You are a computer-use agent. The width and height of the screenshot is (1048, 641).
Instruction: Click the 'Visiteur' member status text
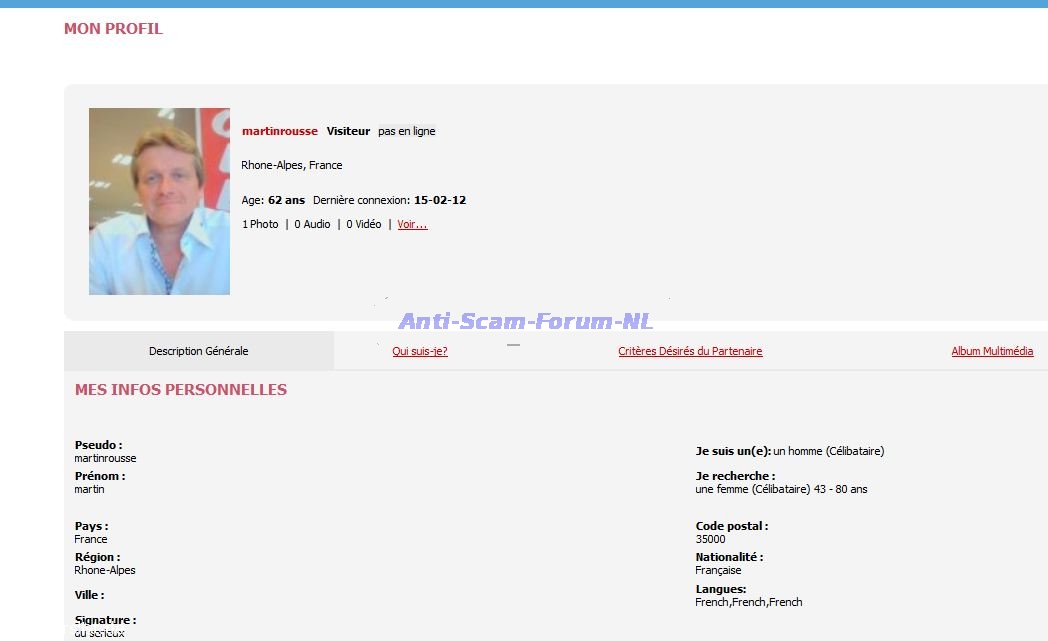(348, 131)
